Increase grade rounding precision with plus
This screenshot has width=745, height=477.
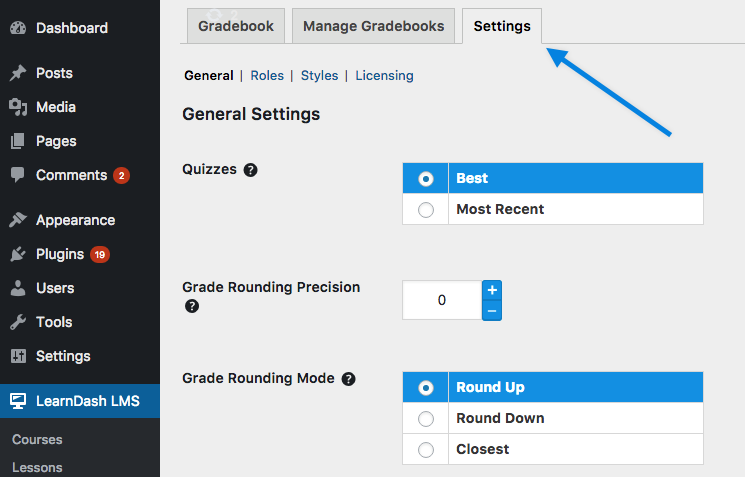click(492, 290)
